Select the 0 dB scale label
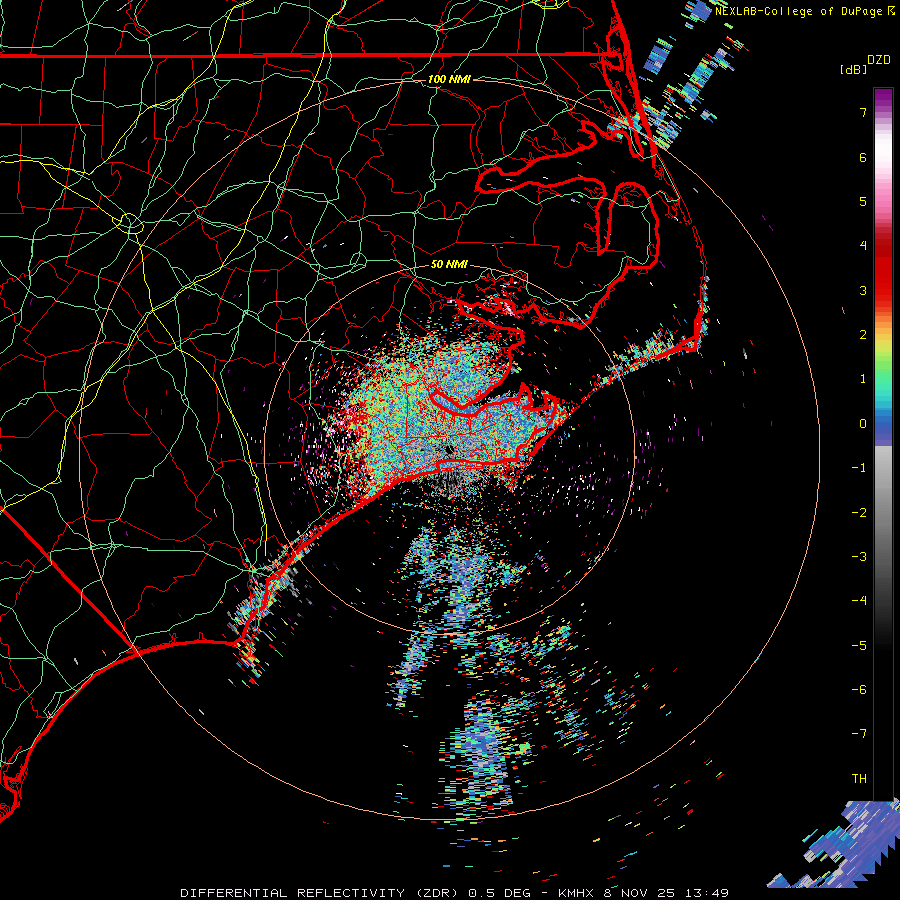The image size is (900, 900). pyautogui.click(x=863, y=424)
